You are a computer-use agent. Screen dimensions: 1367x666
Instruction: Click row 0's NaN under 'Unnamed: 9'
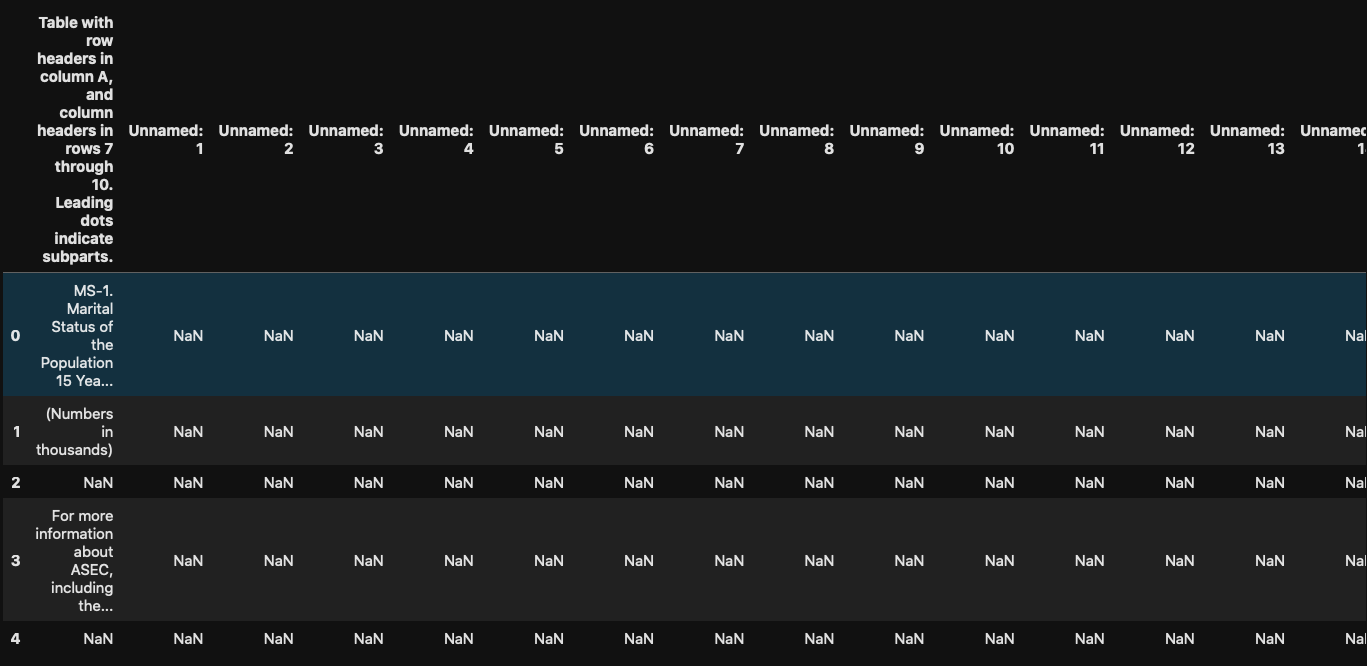coord(909,336)
